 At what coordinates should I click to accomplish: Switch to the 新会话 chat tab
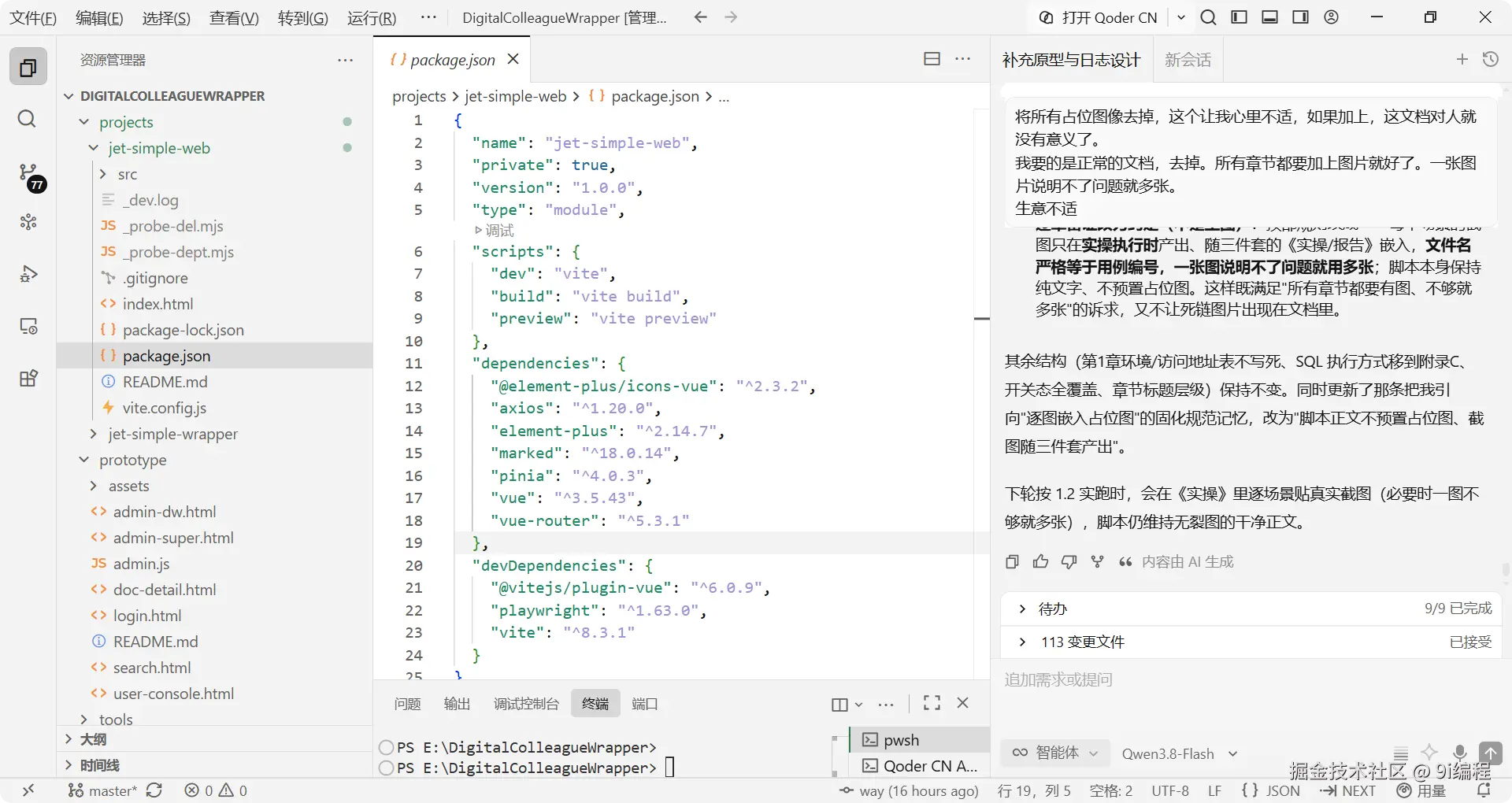(x=1188, y=60)
